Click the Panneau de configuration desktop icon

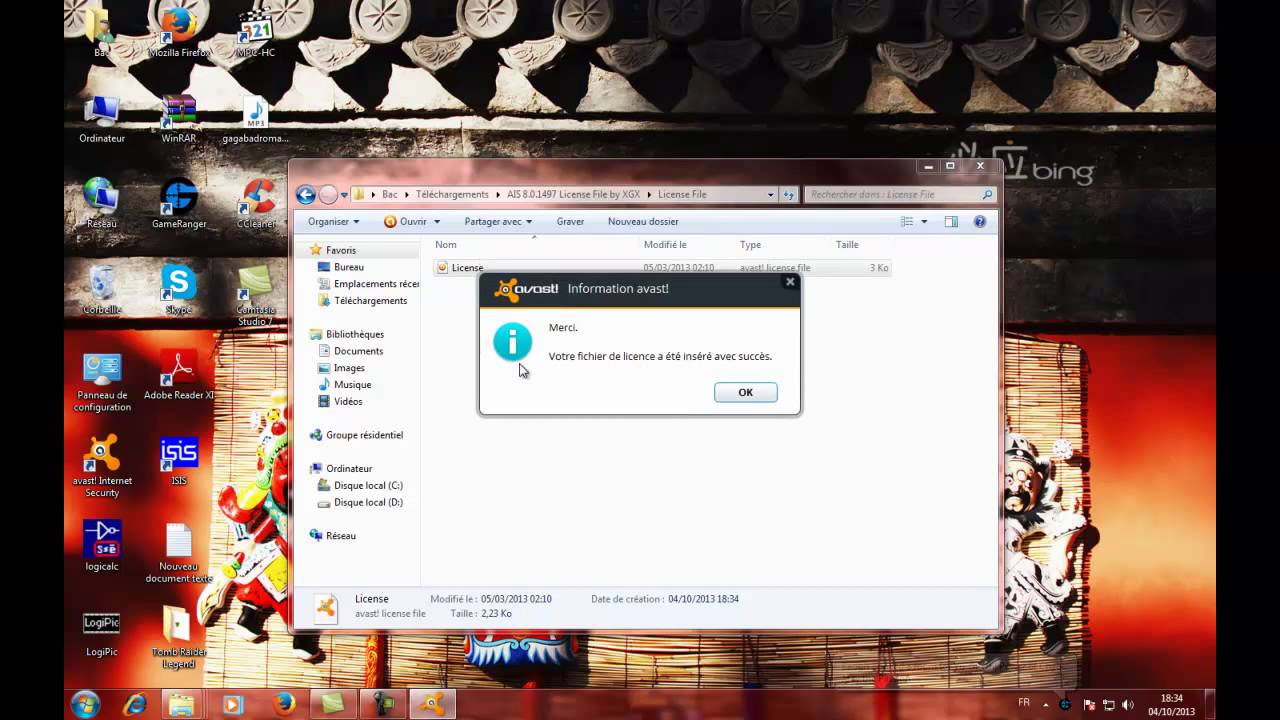pyautogui.click(x=102, y=381)
